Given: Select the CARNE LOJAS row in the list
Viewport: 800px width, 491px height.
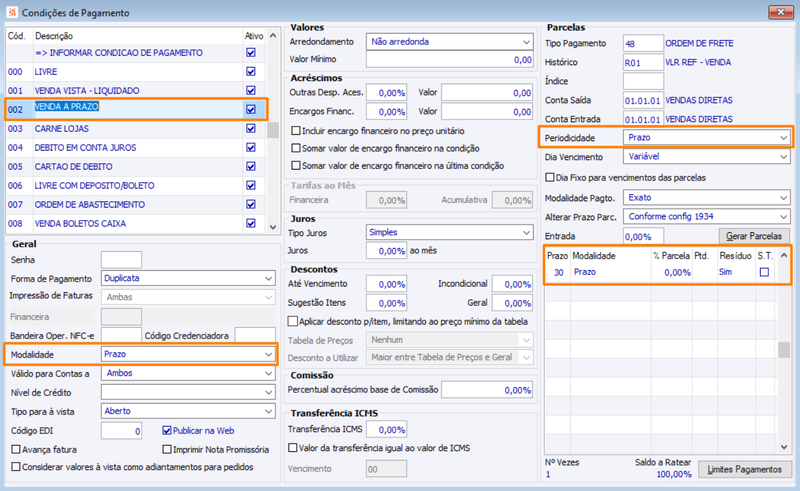Looking at the screenshot, I should coord(136,129).
